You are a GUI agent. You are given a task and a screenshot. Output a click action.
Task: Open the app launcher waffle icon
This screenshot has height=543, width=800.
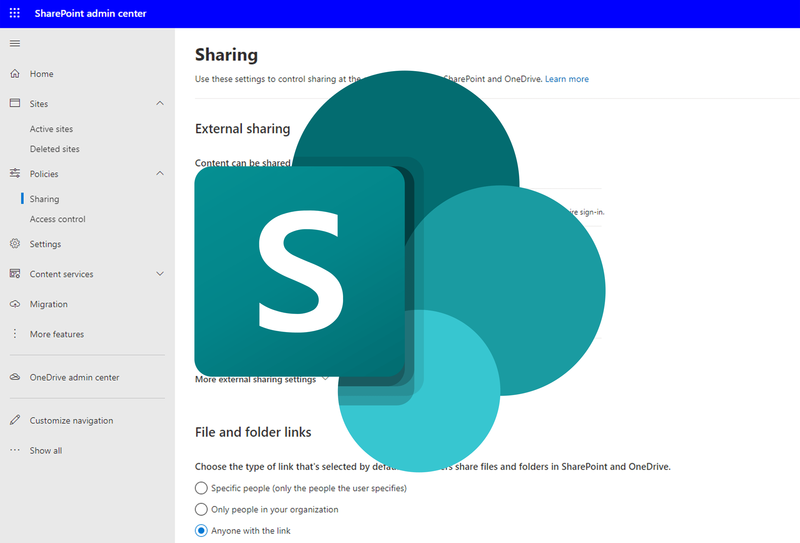[x=15, y=13]
